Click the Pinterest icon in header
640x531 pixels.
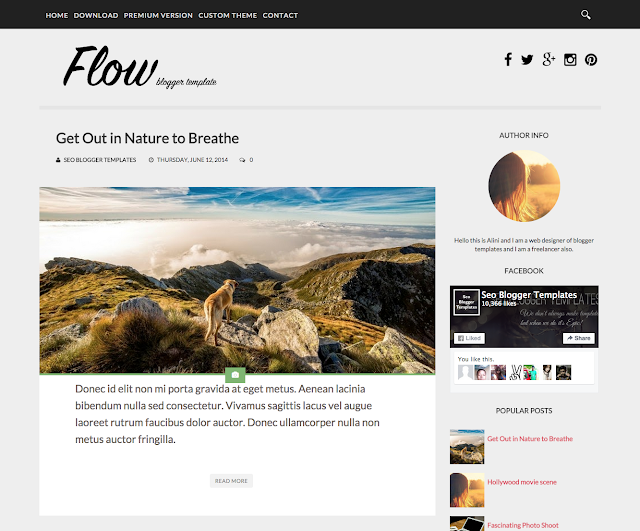click(x=591, y=60)
